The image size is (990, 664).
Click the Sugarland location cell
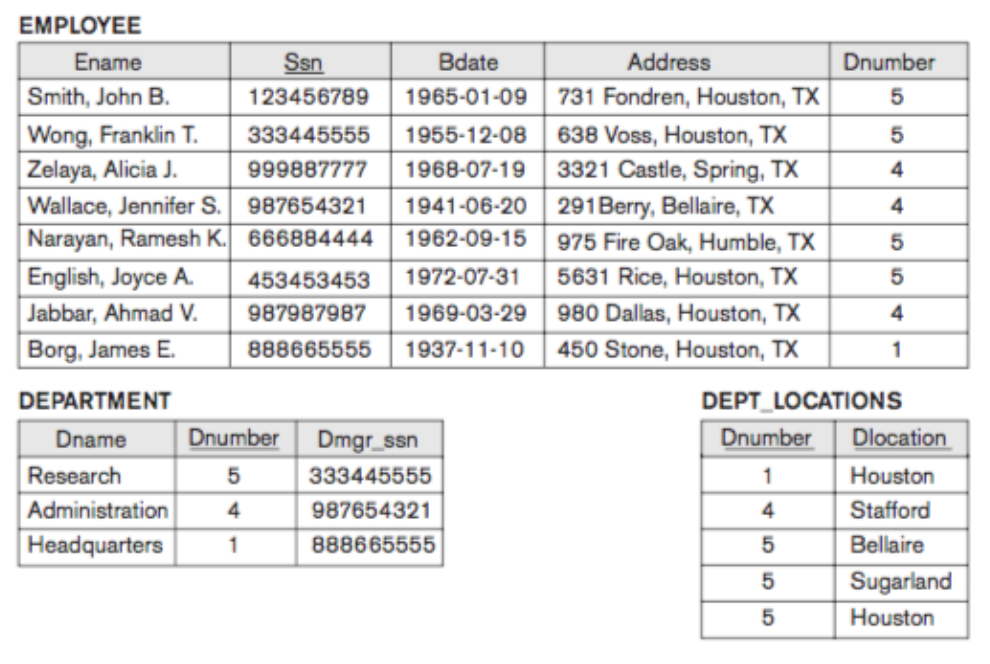[899, 583]
